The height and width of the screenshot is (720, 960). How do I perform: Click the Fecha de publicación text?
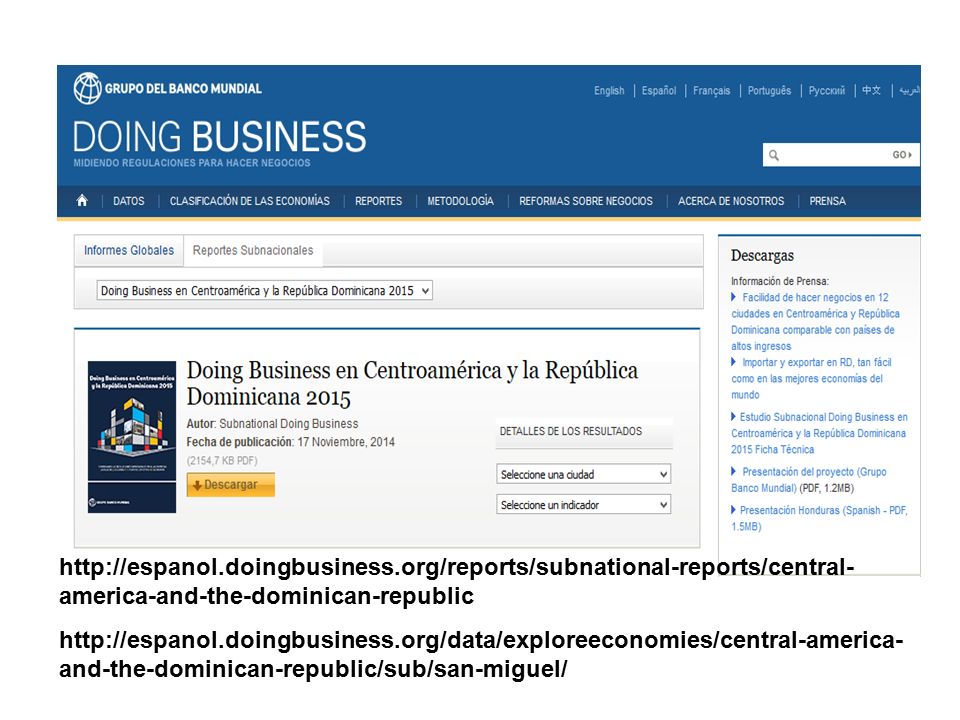291,442
